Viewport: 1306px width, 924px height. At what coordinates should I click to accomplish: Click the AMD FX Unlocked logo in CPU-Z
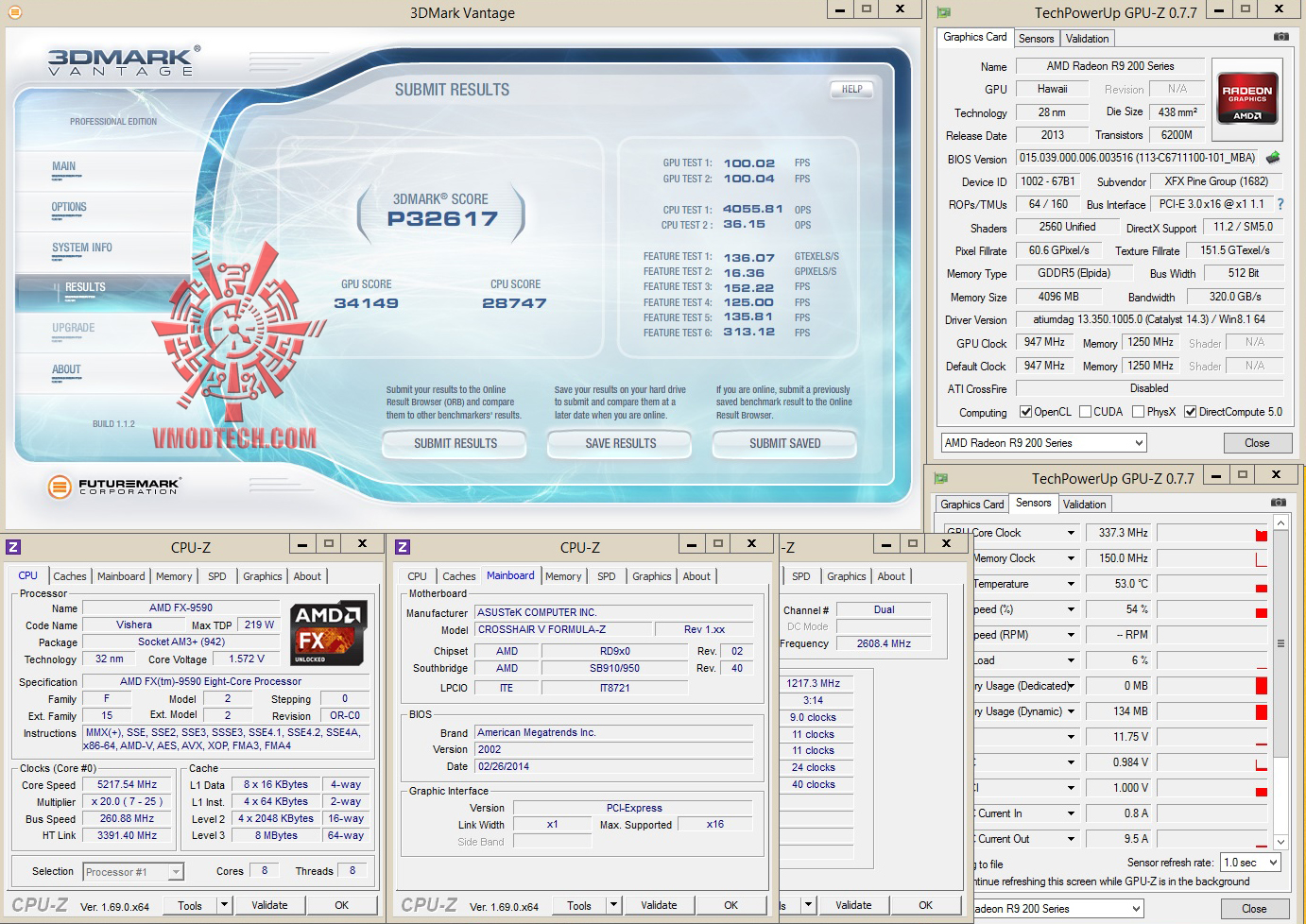coord(328,633)
